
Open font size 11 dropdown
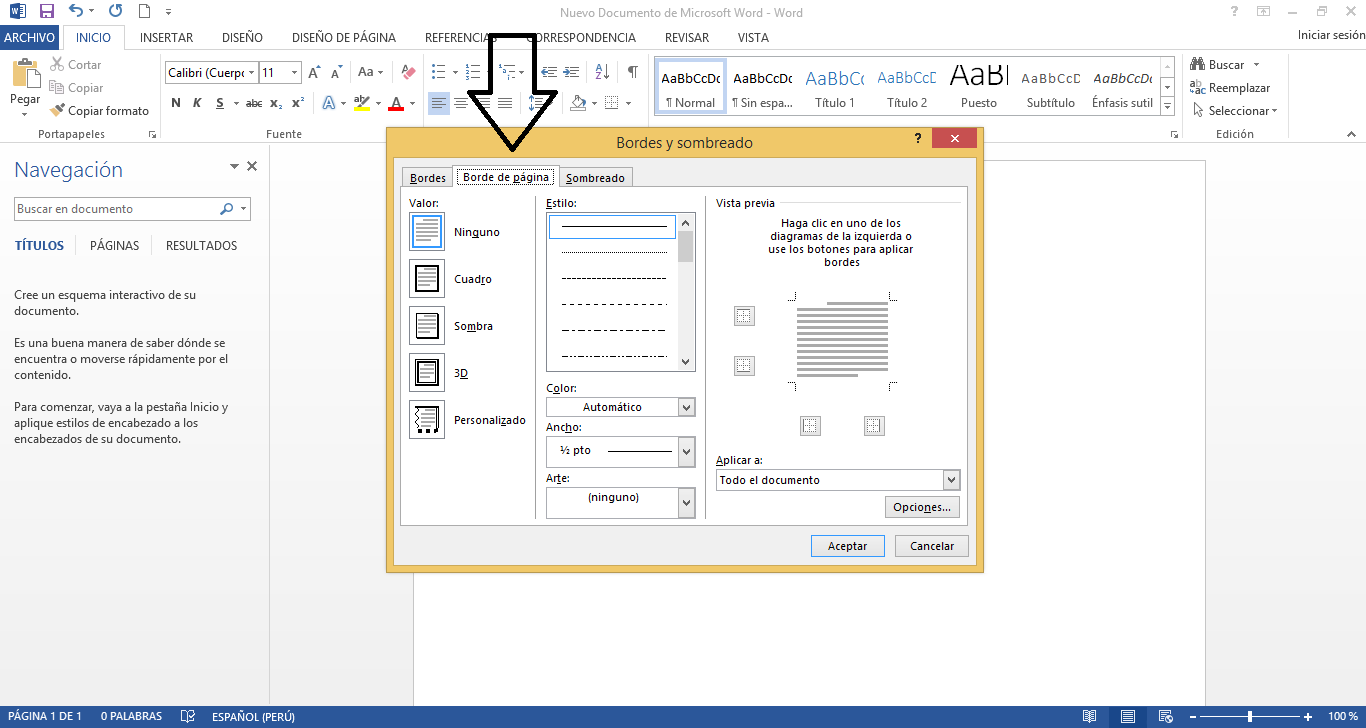click(294, 72)
